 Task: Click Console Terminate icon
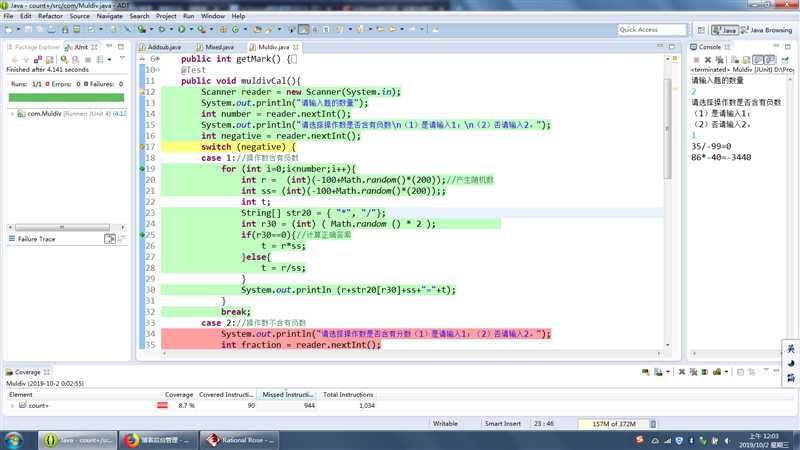point(696,60)
